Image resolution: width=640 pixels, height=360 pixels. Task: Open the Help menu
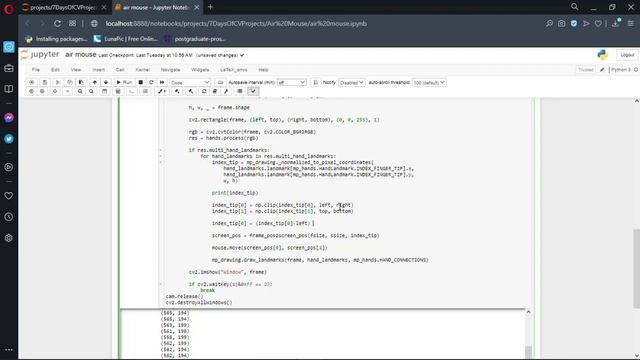point(263,70)
